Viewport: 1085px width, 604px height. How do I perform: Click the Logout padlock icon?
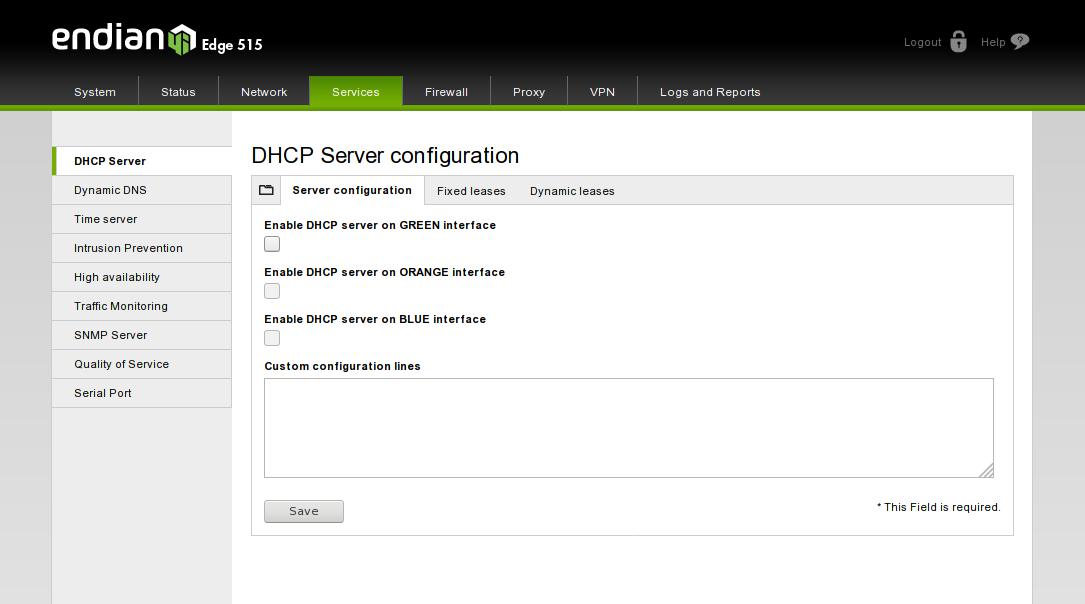point(958,42)
